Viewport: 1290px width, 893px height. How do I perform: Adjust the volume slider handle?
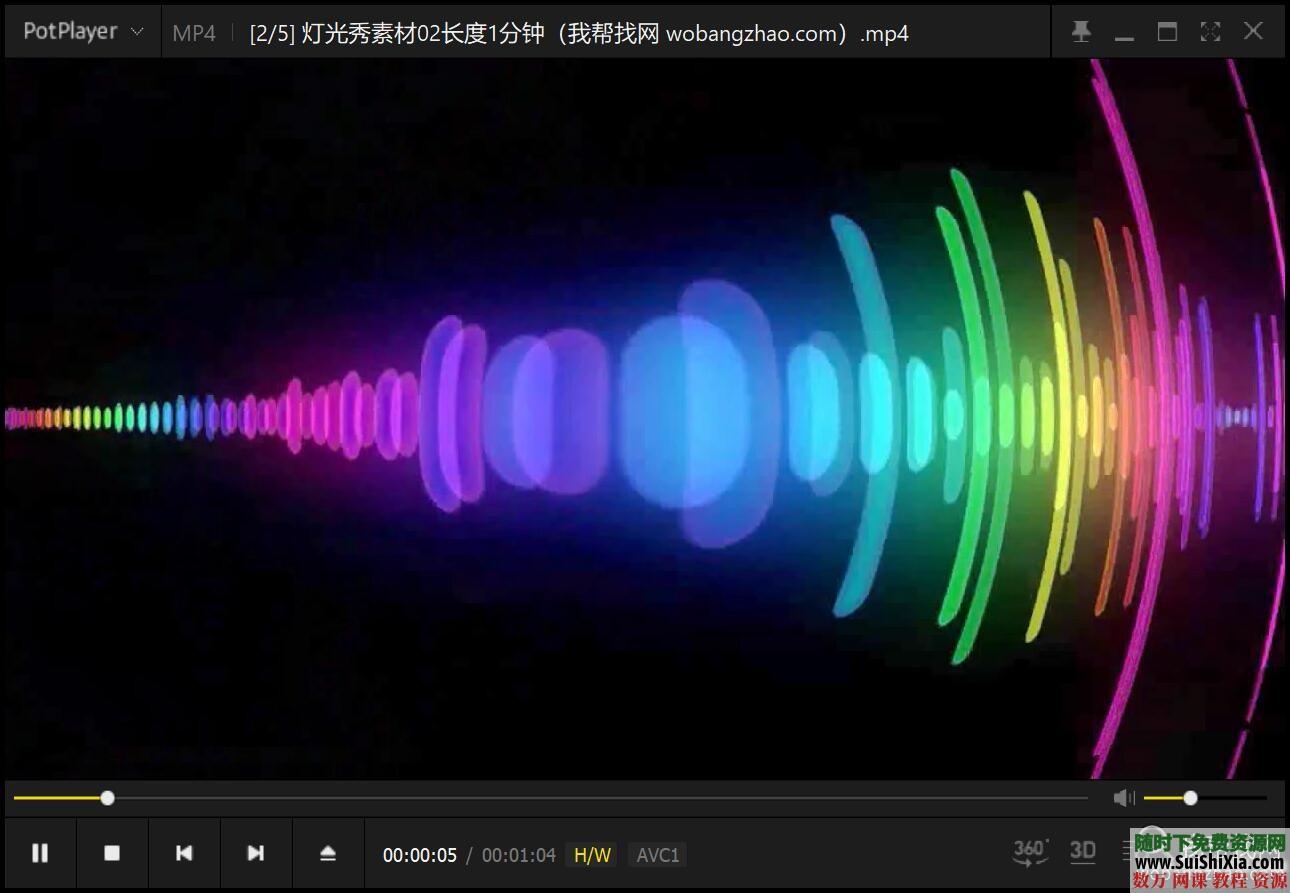click(1190, 797)
